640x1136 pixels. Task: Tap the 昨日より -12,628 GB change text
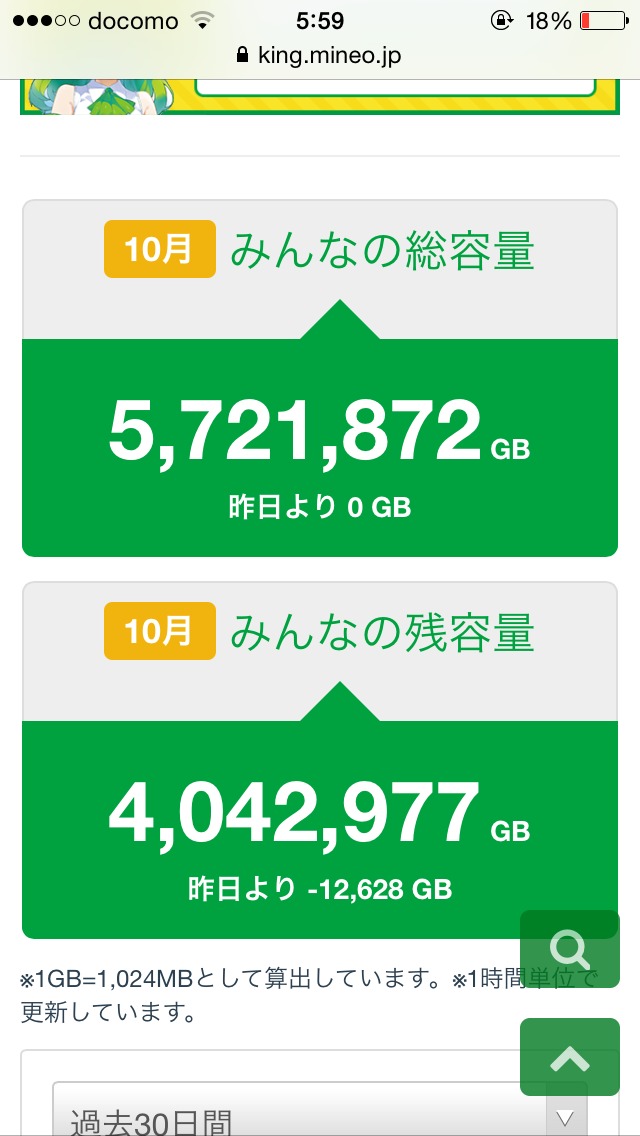tap(320, 888)
